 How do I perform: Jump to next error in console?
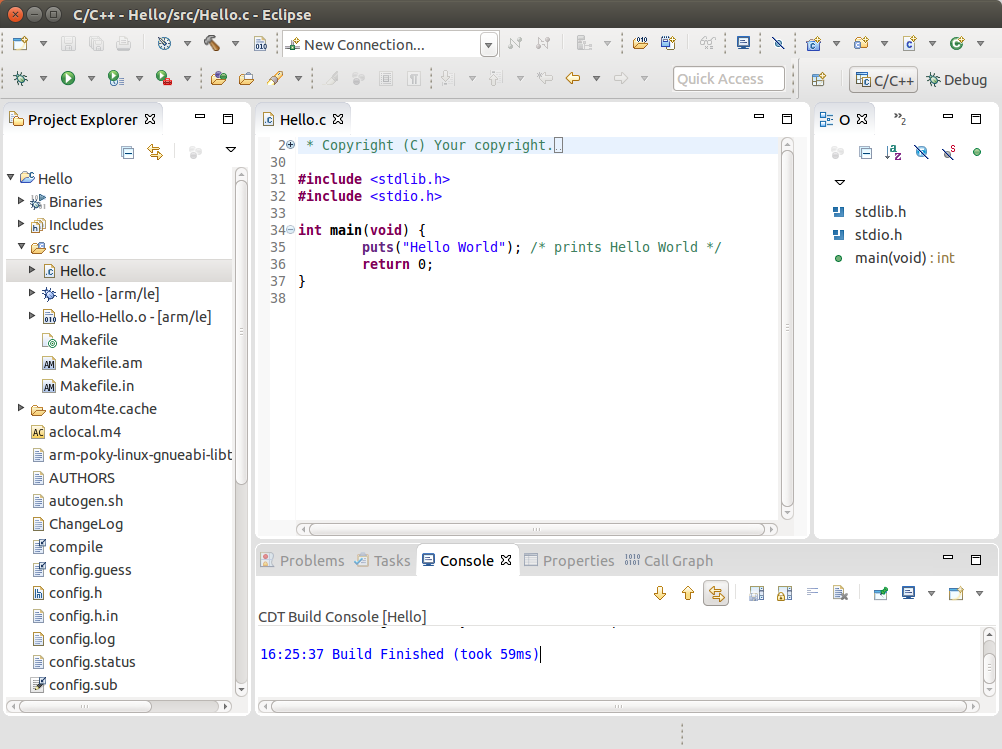click(660, 593)
